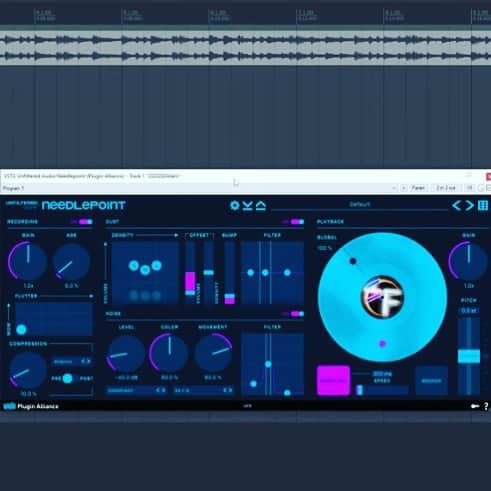The width and height of the screenshot is (491, 491).
Task: Click the Dust offset Volume slider
Action: [190, 273]
